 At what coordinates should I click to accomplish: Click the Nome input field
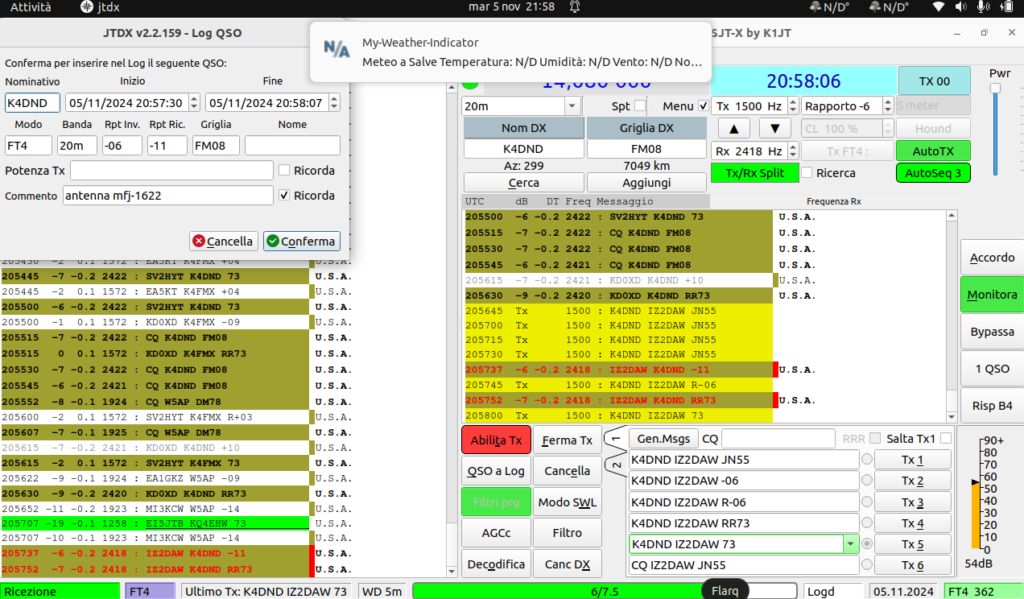[x=292, y=146]
